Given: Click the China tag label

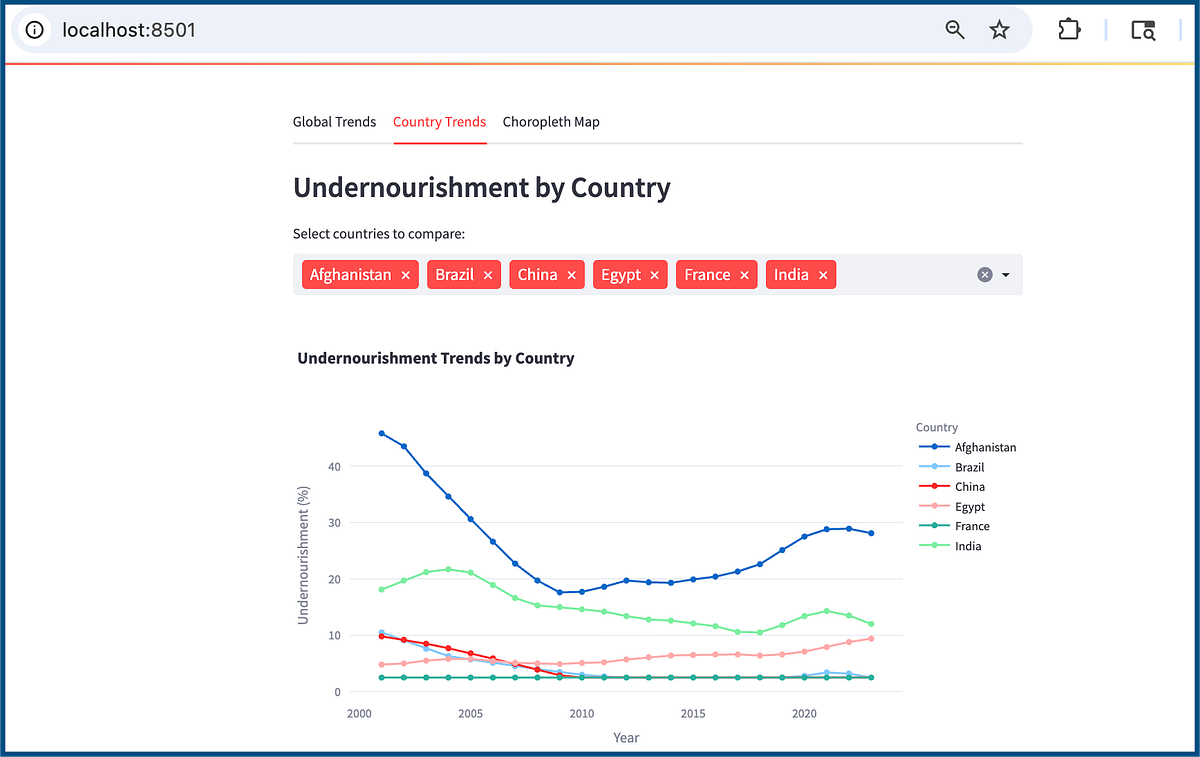Looking at the screenshot, I should pos(537,275).
